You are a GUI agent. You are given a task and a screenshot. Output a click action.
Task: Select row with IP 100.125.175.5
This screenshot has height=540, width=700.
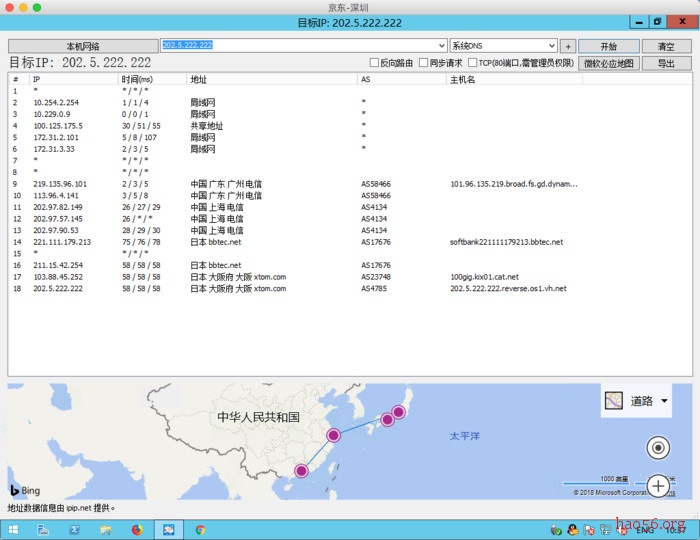coord(350,126)
